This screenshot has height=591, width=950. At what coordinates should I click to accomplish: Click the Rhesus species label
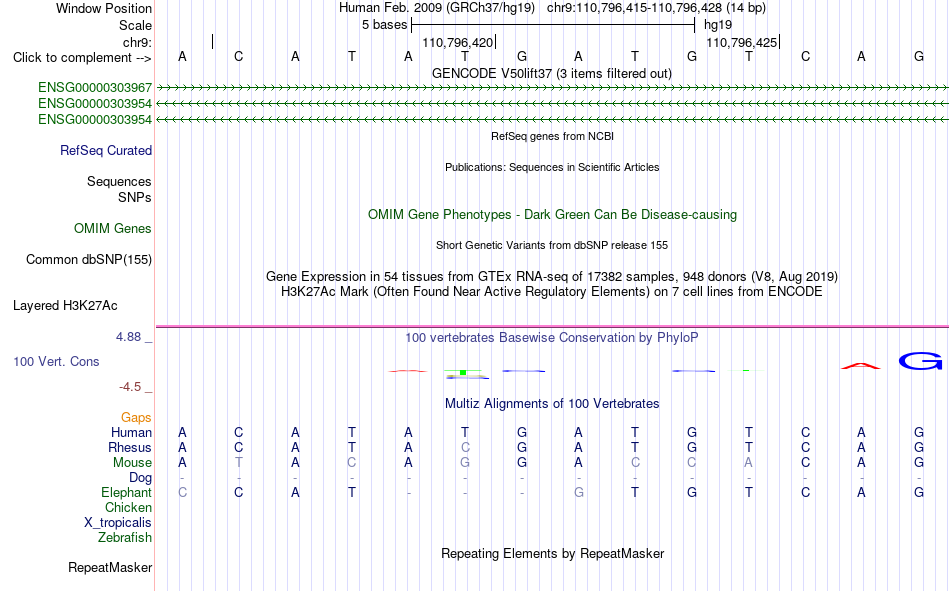pyautogui.click(x=130, y=447)
